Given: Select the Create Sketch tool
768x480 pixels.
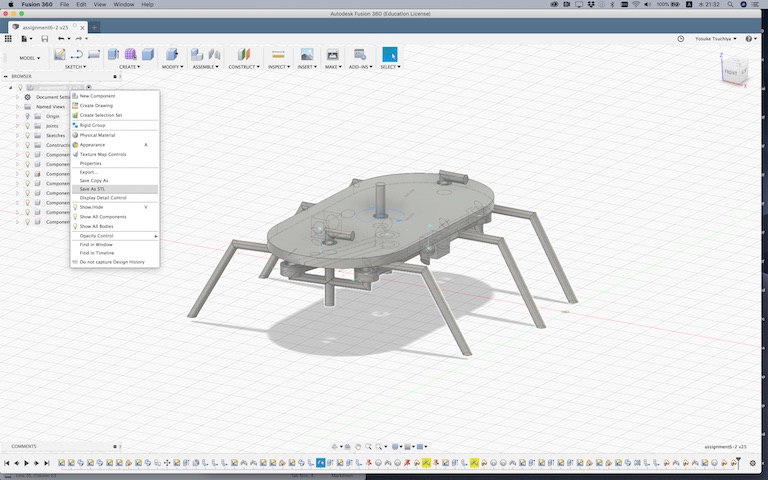Looking at the screenshot, I should pos(60,54).
